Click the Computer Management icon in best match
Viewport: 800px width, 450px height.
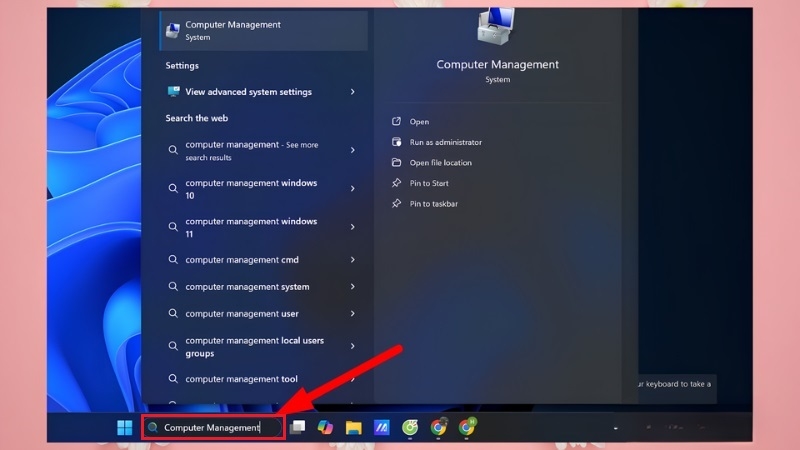pyautogui.click(x=173, y=31)
